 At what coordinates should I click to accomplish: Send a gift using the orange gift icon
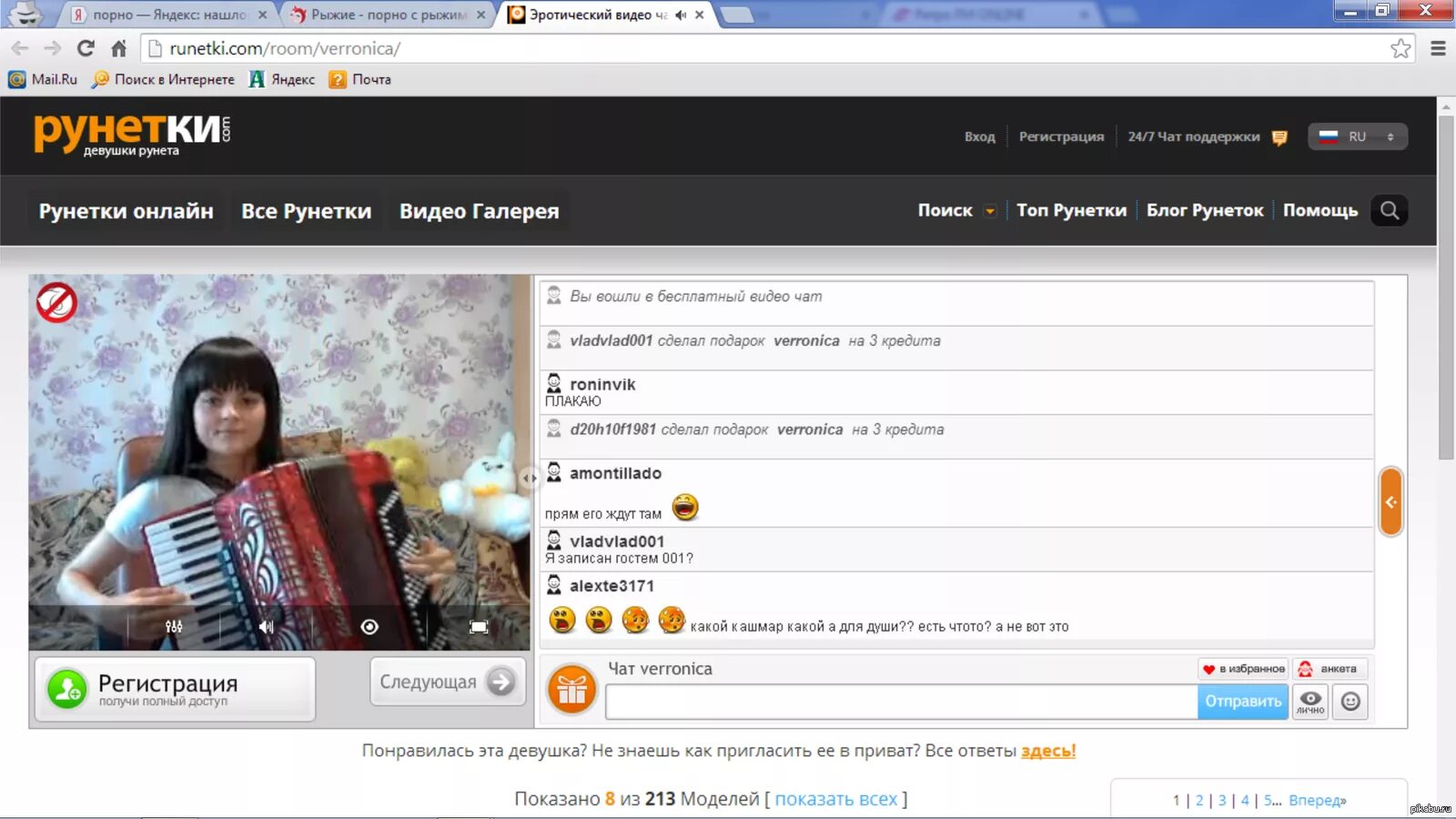(x=571, y=690)
